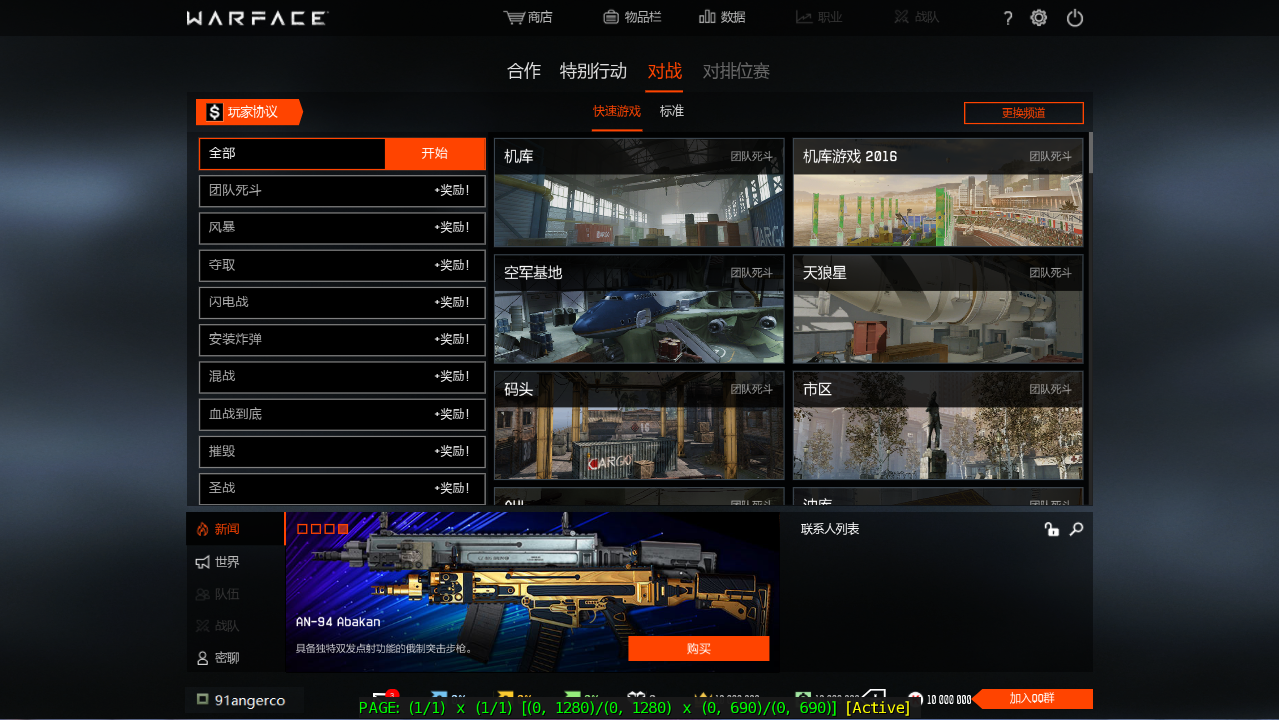Select the 团队死斗 game mode filter
This screenshot has height=720, width=1279.
(x=341, y=191)
